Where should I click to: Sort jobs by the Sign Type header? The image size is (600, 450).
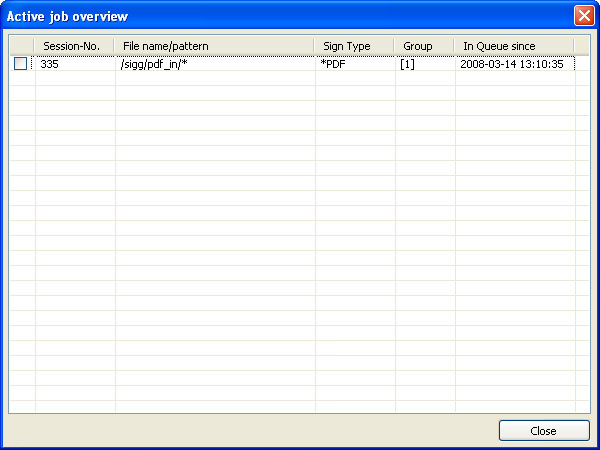pyautogui.click(x=347, y=46)
